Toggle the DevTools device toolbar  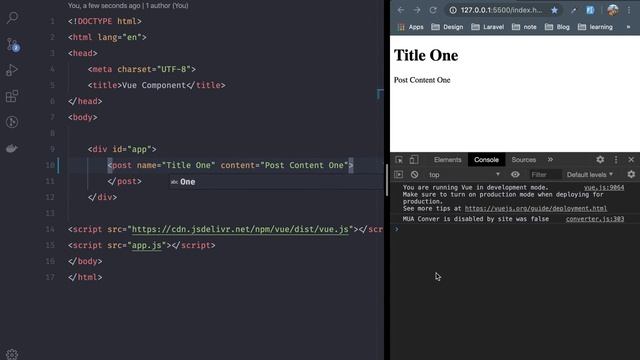[x=414, y=160]
